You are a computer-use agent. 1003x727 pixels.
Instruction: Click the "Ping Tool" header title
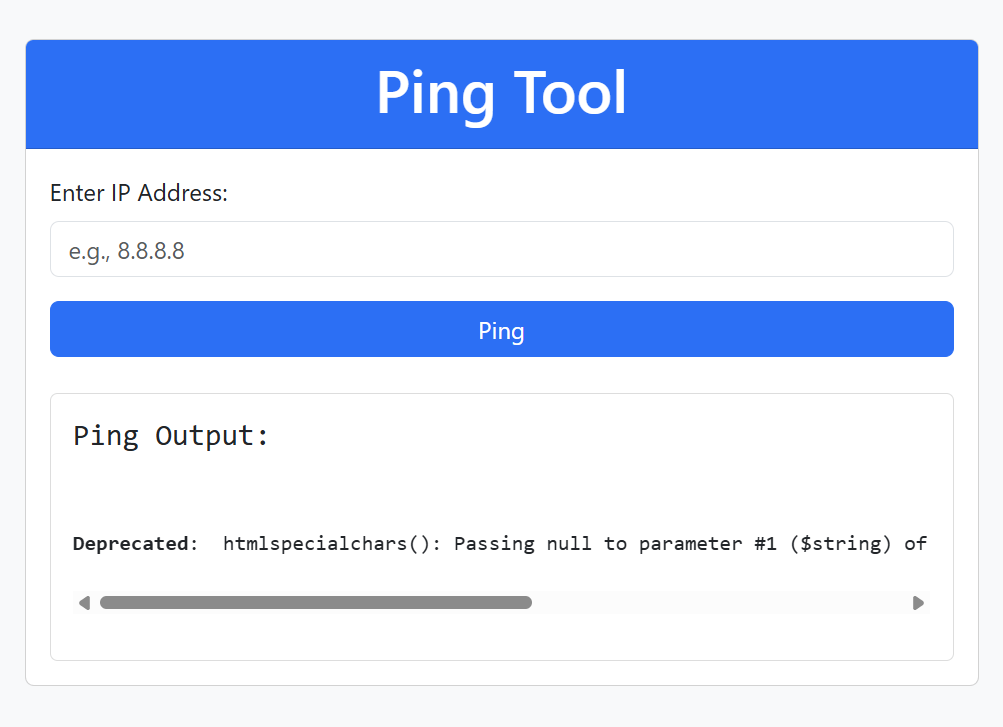click(502, 93)
